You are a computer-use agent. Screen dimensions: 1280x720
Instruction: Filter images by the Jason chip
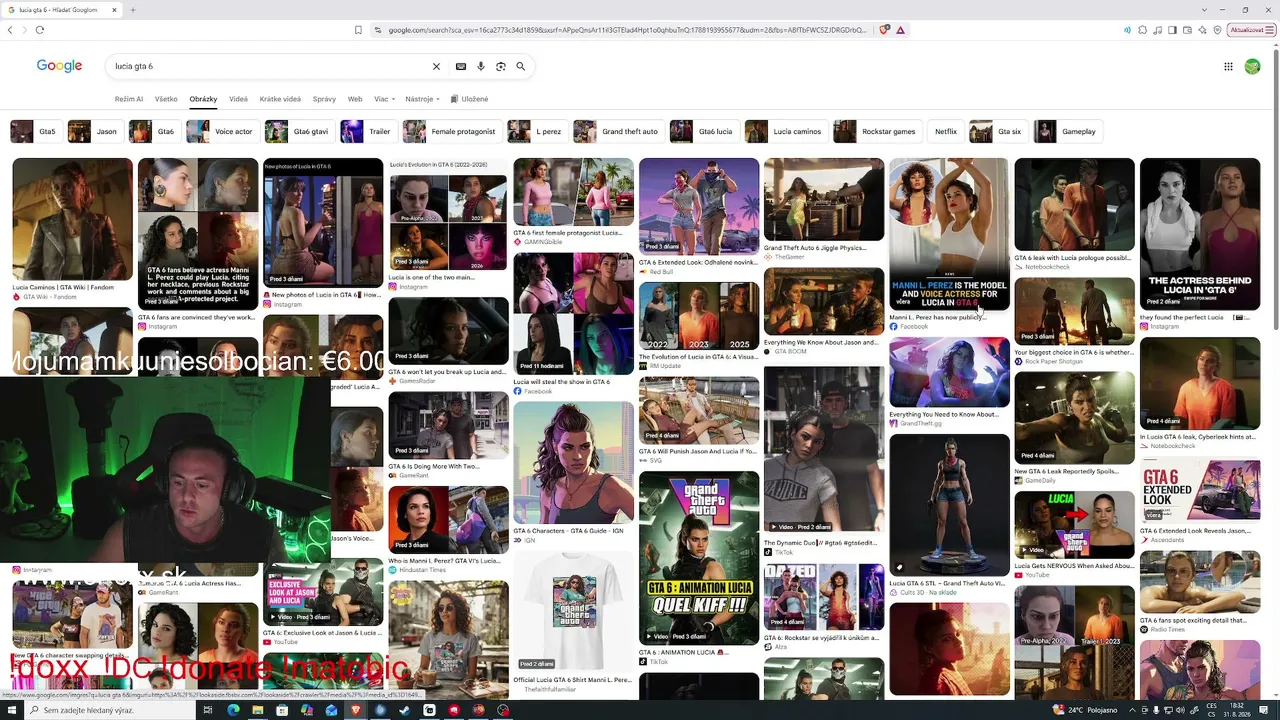tap(94, 131)
